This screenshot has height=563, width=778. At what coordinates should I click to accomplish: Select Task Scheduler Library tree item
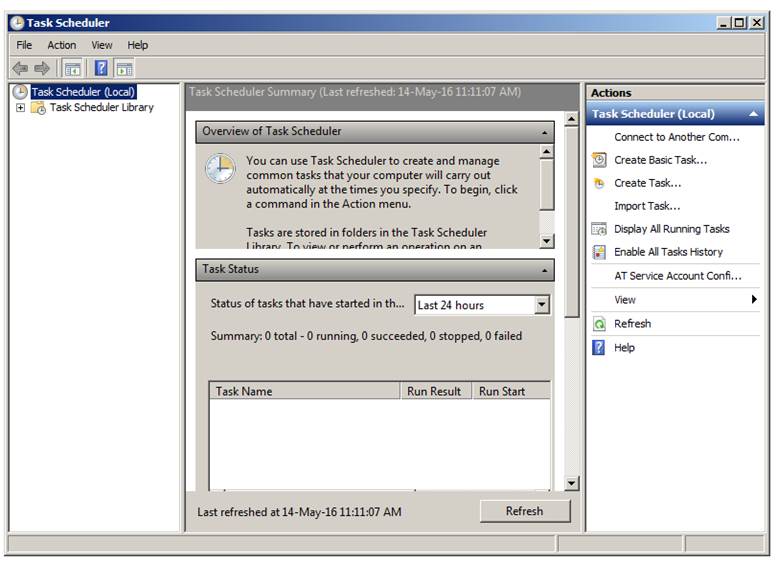coord(102,108)
